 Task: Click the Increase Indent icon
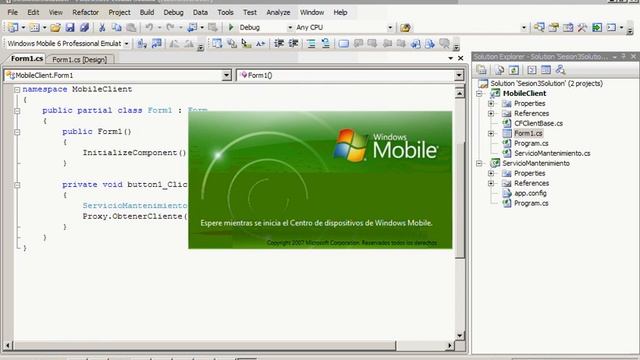(x=293, y=43)
